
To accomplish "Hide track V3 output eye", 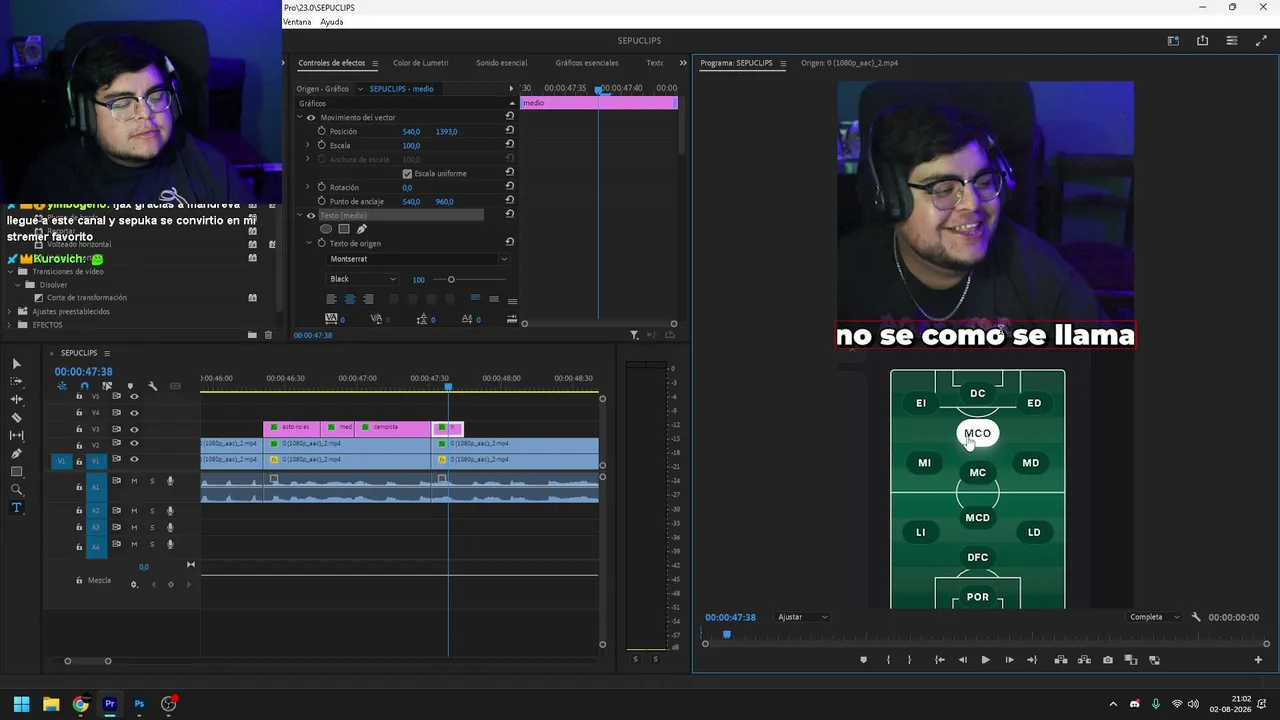I will tap(134, 429).
